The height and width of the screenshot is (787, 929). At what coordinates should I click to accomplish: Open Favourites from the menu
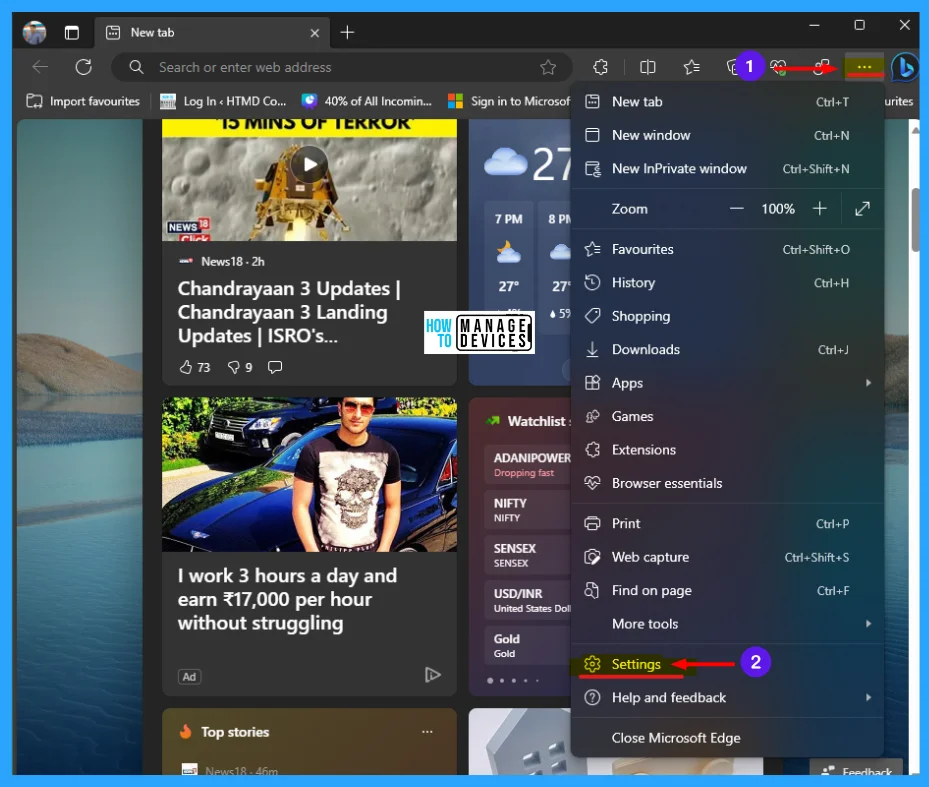pyautogui.click(x=727, y=249)
